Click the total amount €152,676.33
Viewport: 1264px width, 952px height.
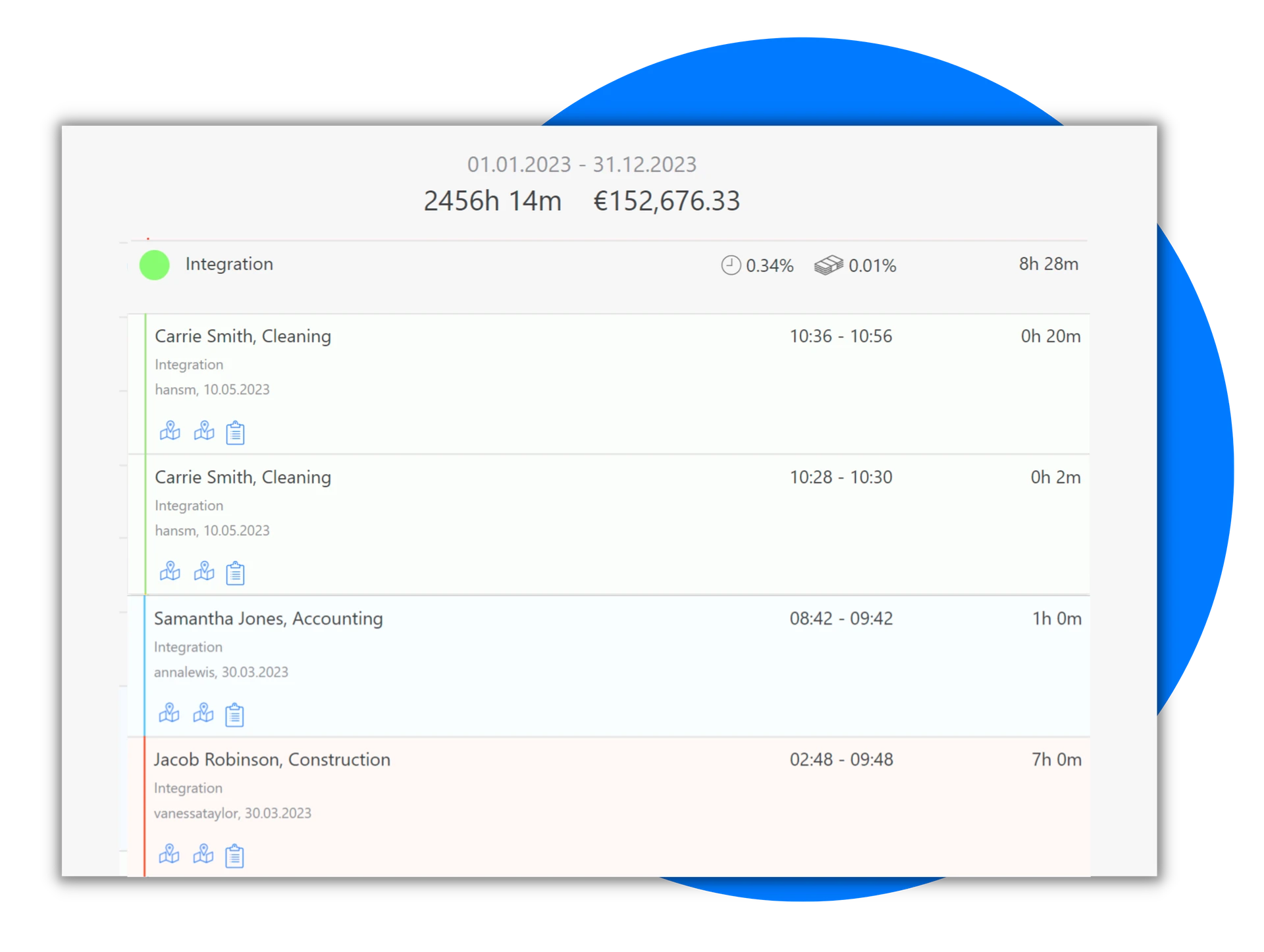[668, 201]
